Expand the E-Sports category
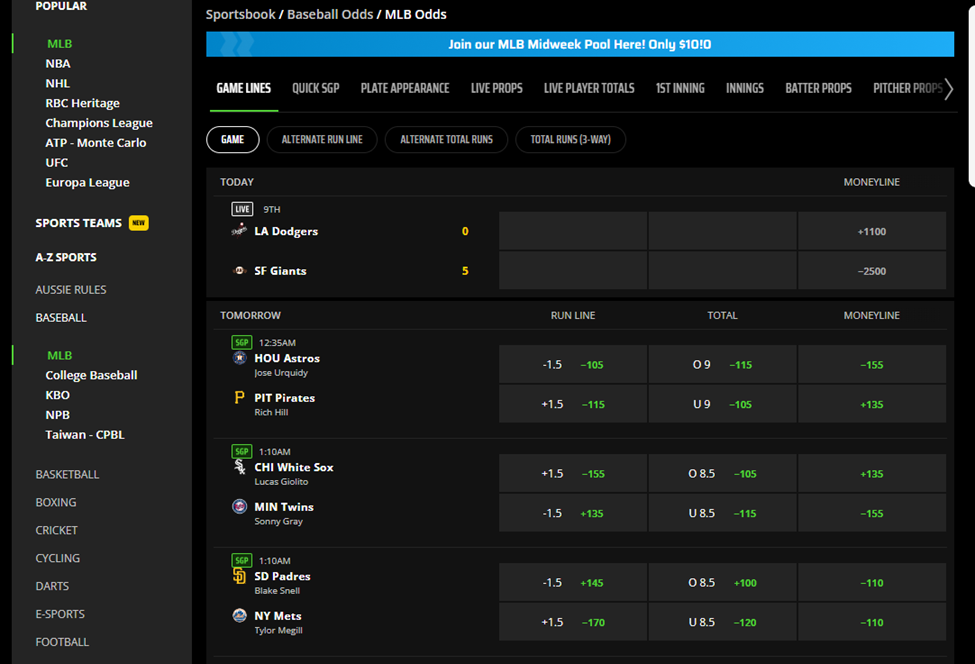 coord(60,614)
